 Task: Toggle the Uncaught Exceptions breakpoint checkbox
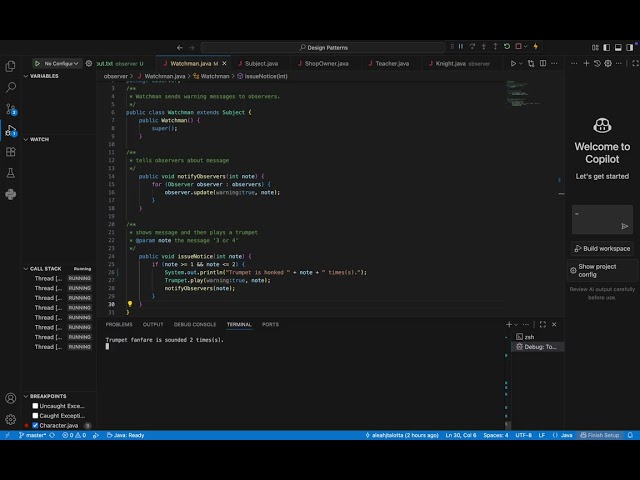pos(35,406)
